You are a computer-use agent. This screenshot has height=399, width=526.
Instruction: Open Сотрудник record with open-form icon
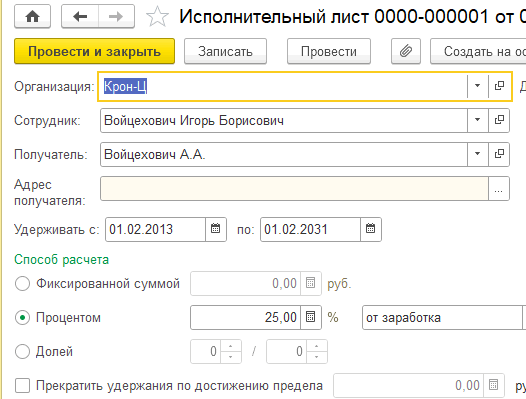point(499,120)
